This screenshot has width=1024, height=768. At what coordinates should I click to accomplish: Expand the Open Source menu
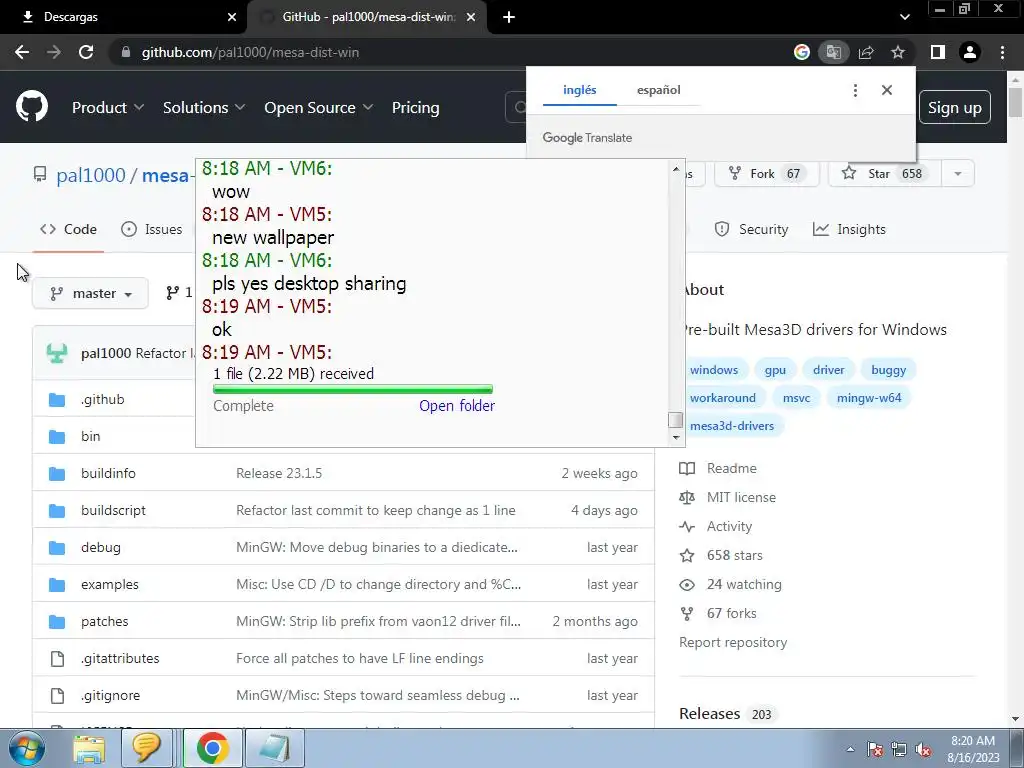click(319, 108)
